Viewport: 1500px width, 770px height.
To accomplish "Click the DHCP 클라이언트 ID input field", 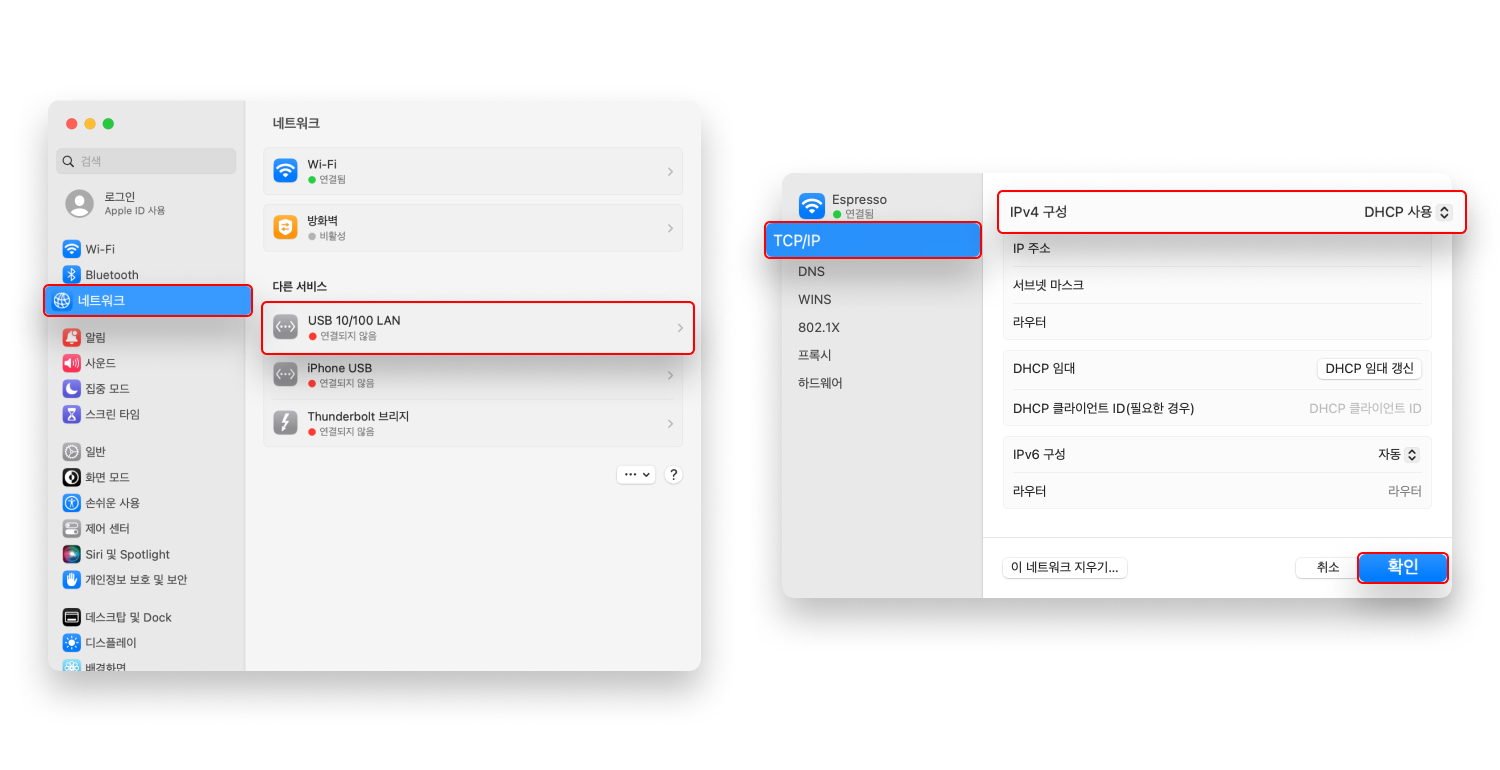I will click(1364, 408).
